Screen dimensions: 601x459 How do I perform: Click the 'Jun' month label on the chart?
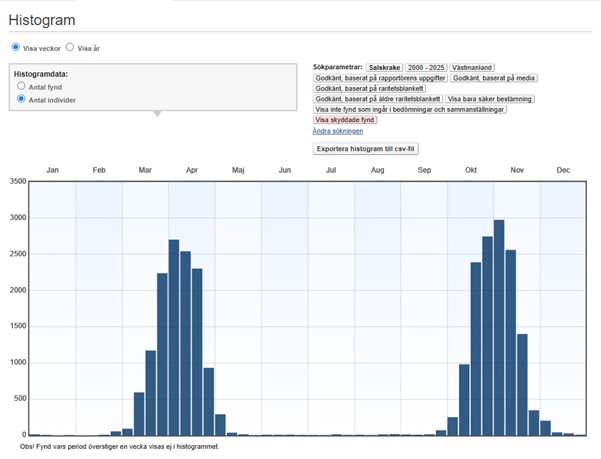point(285,171)
